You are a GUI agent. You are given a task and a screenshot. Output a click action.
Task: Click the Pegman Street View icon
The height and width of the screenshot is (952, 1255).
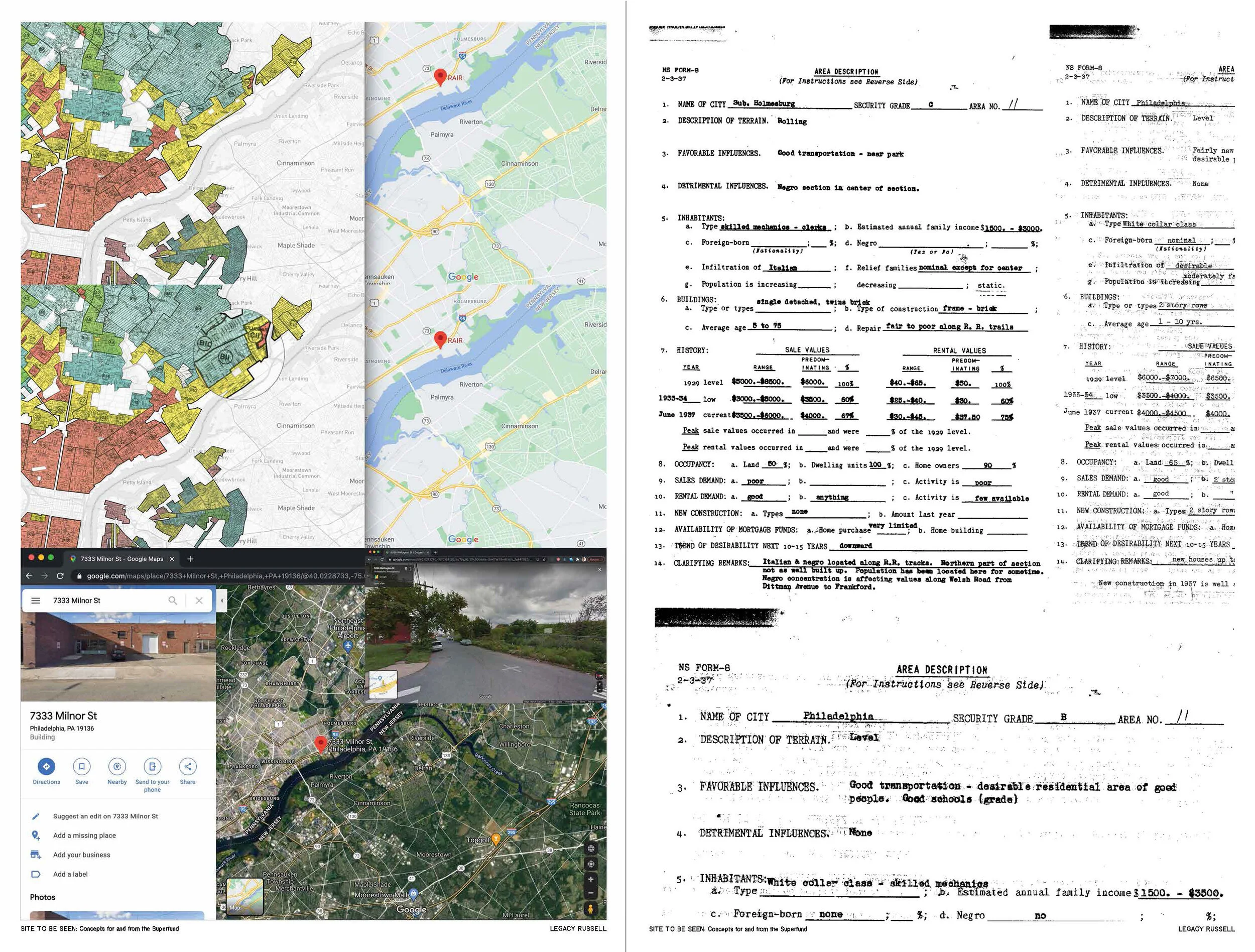[591, 909]
